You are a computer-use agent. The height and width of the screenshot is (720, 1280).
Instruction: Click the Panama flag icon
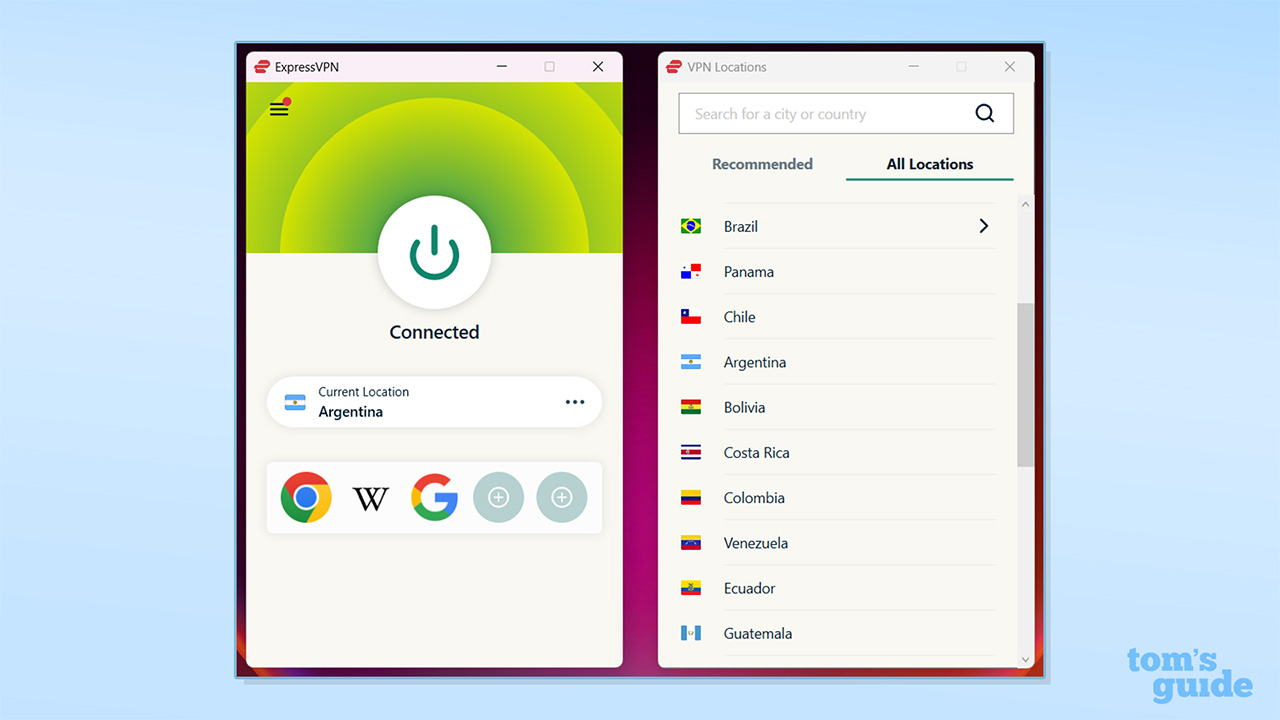pos(691,272)
